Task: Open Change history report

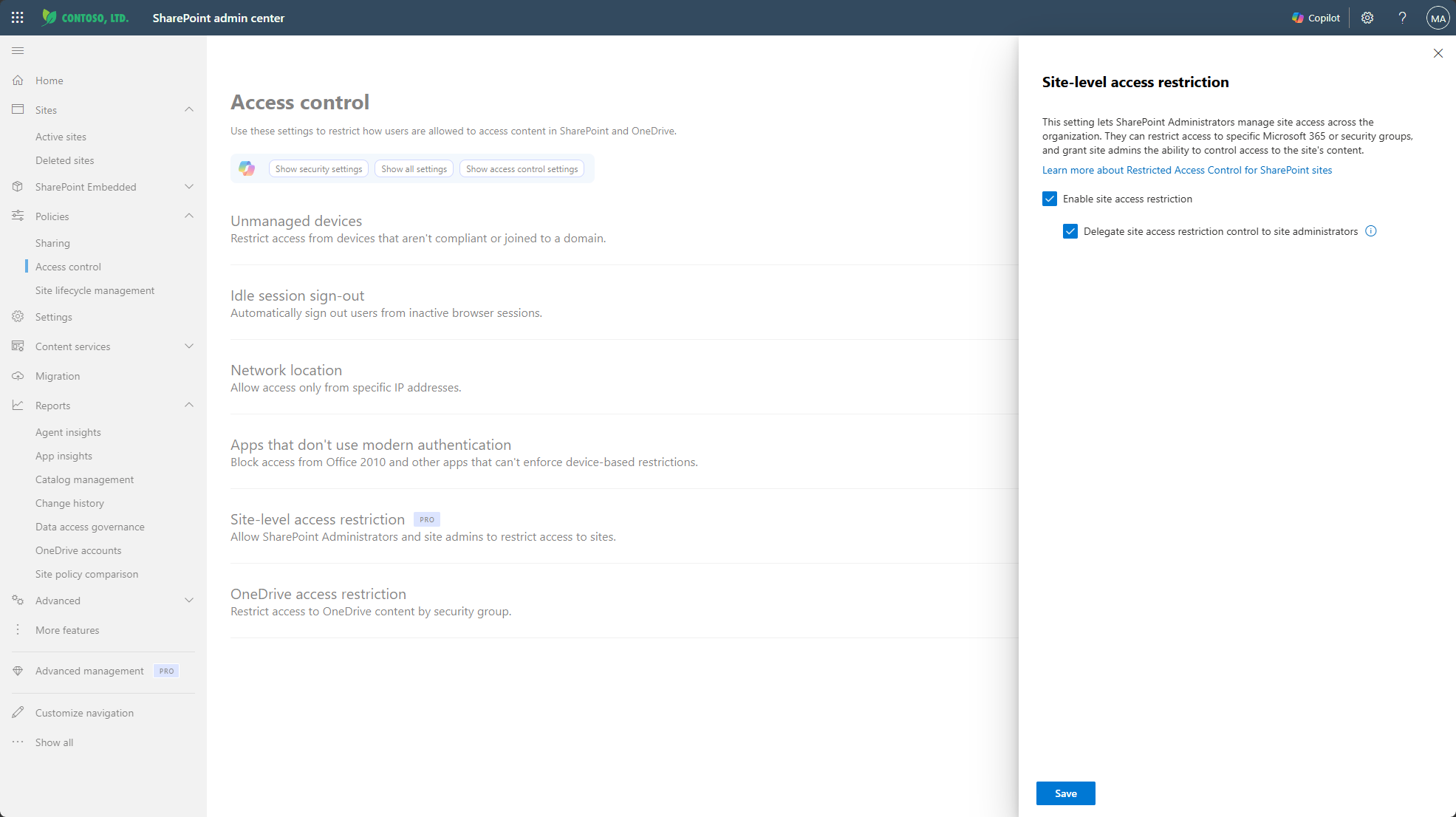Action: 69,503
